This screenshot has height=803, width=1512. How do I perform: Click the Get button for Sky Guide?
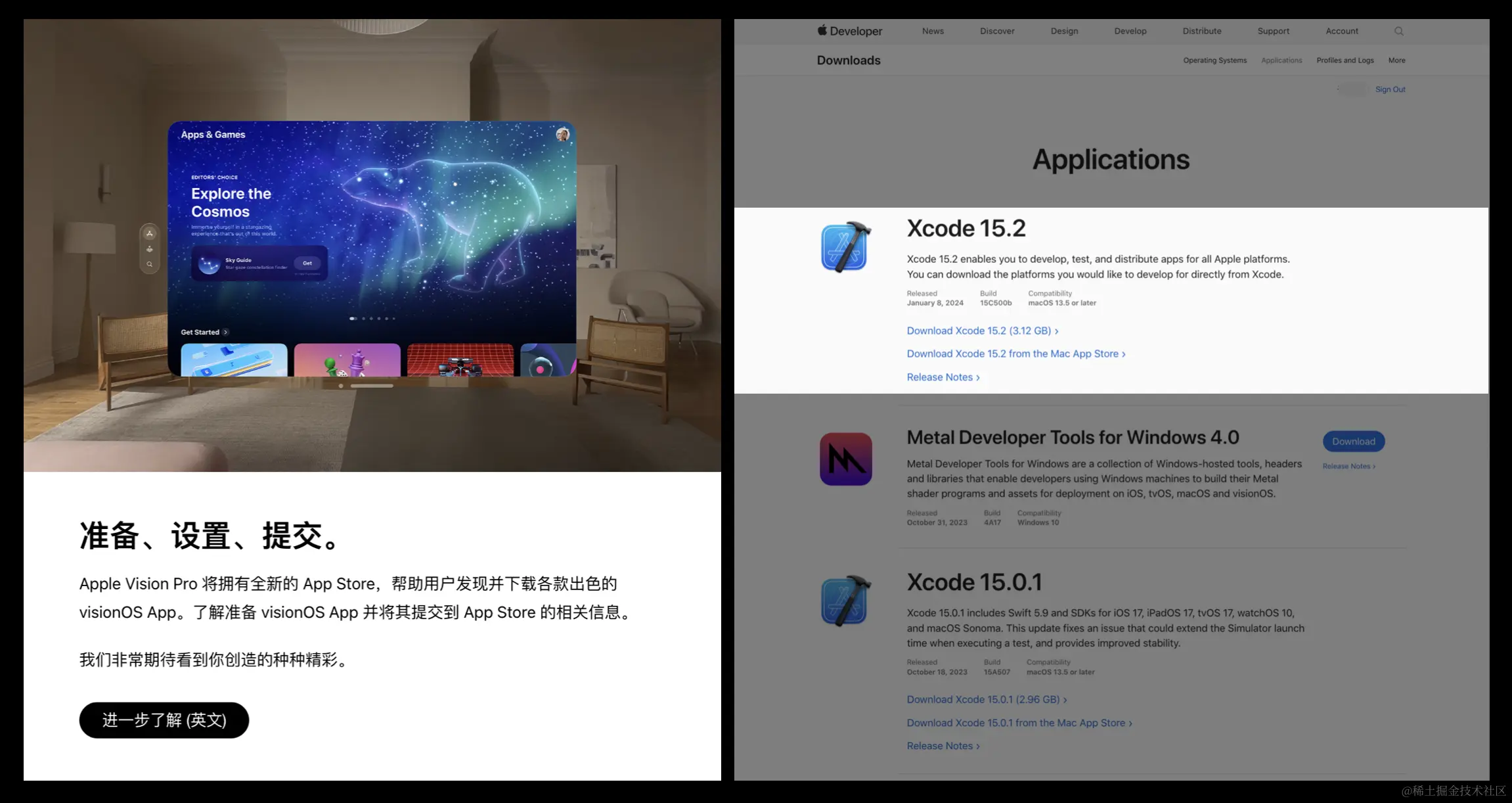coord(307,263)
